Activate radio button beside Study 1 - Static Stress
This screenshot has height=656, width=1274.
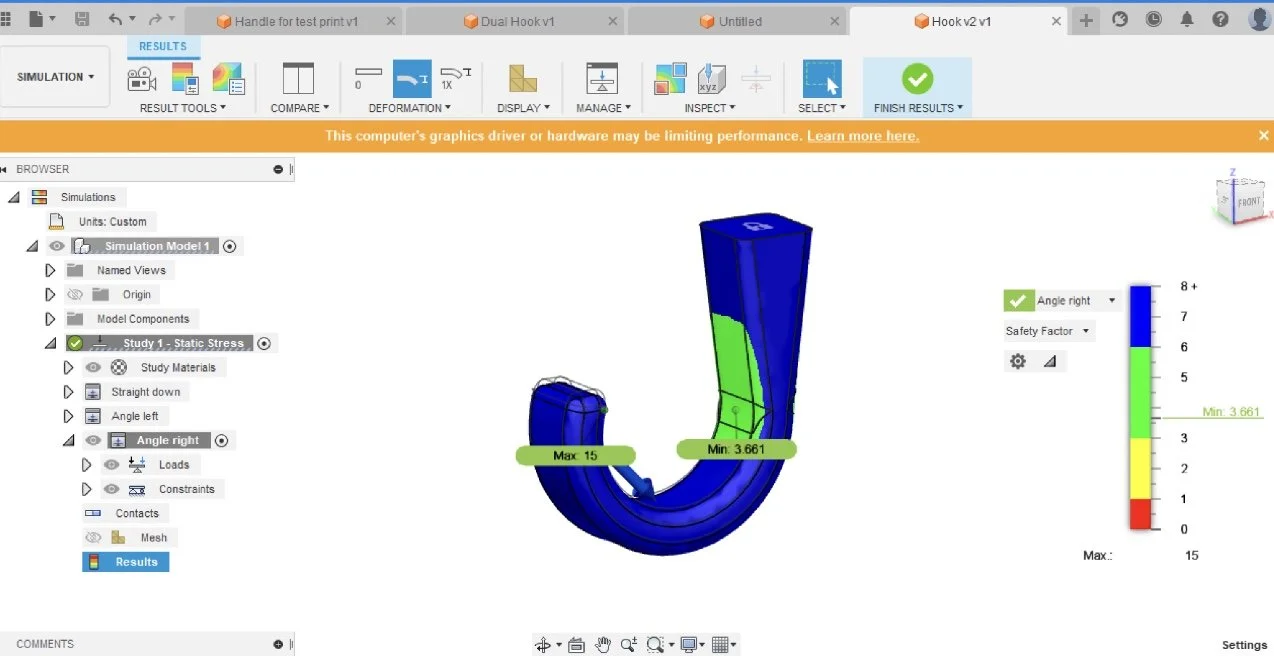pyautogui.click(x=264, y=343)
